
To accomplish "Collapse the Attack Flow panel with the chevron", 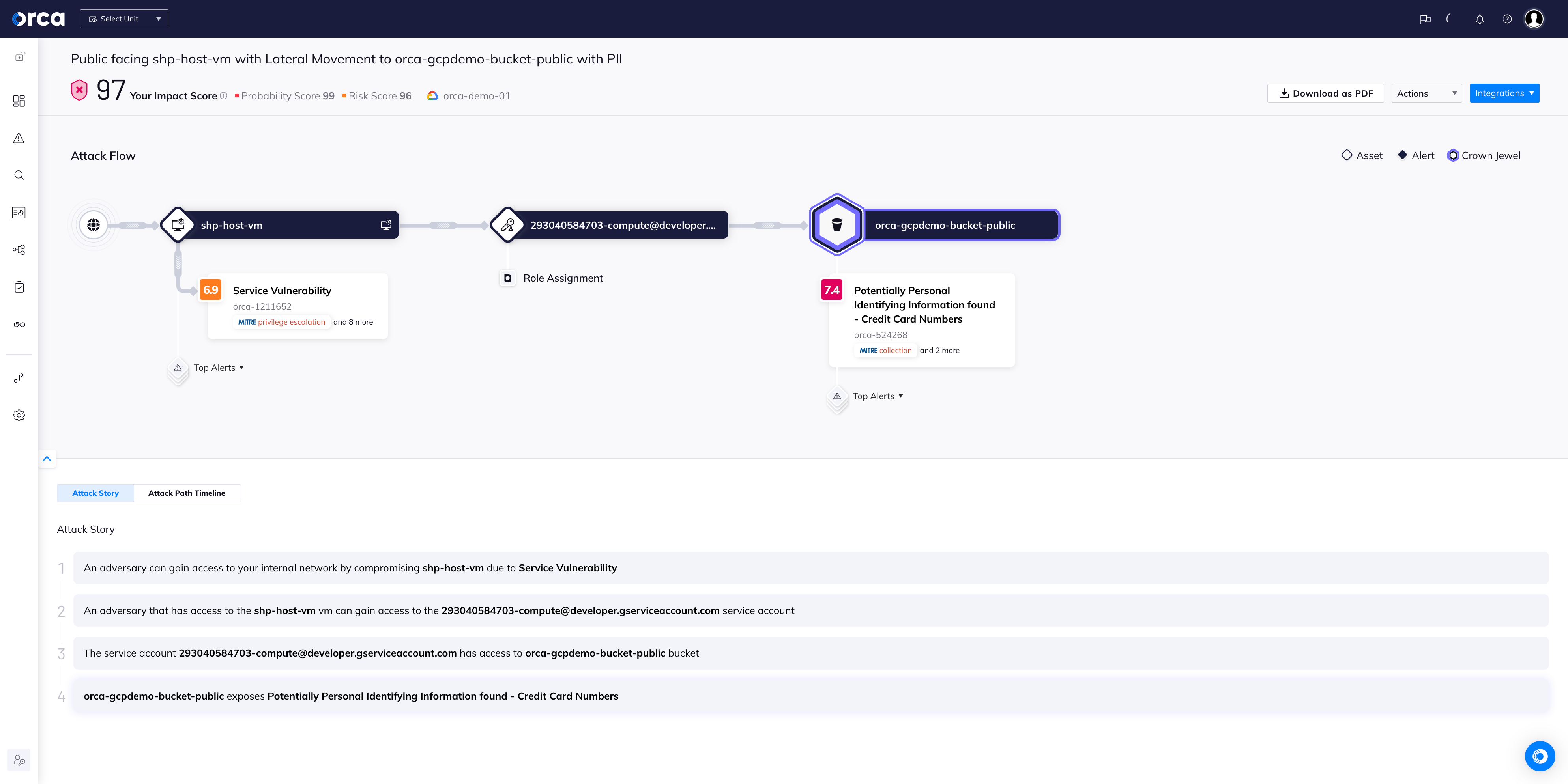I will click(x=47, y=459).
